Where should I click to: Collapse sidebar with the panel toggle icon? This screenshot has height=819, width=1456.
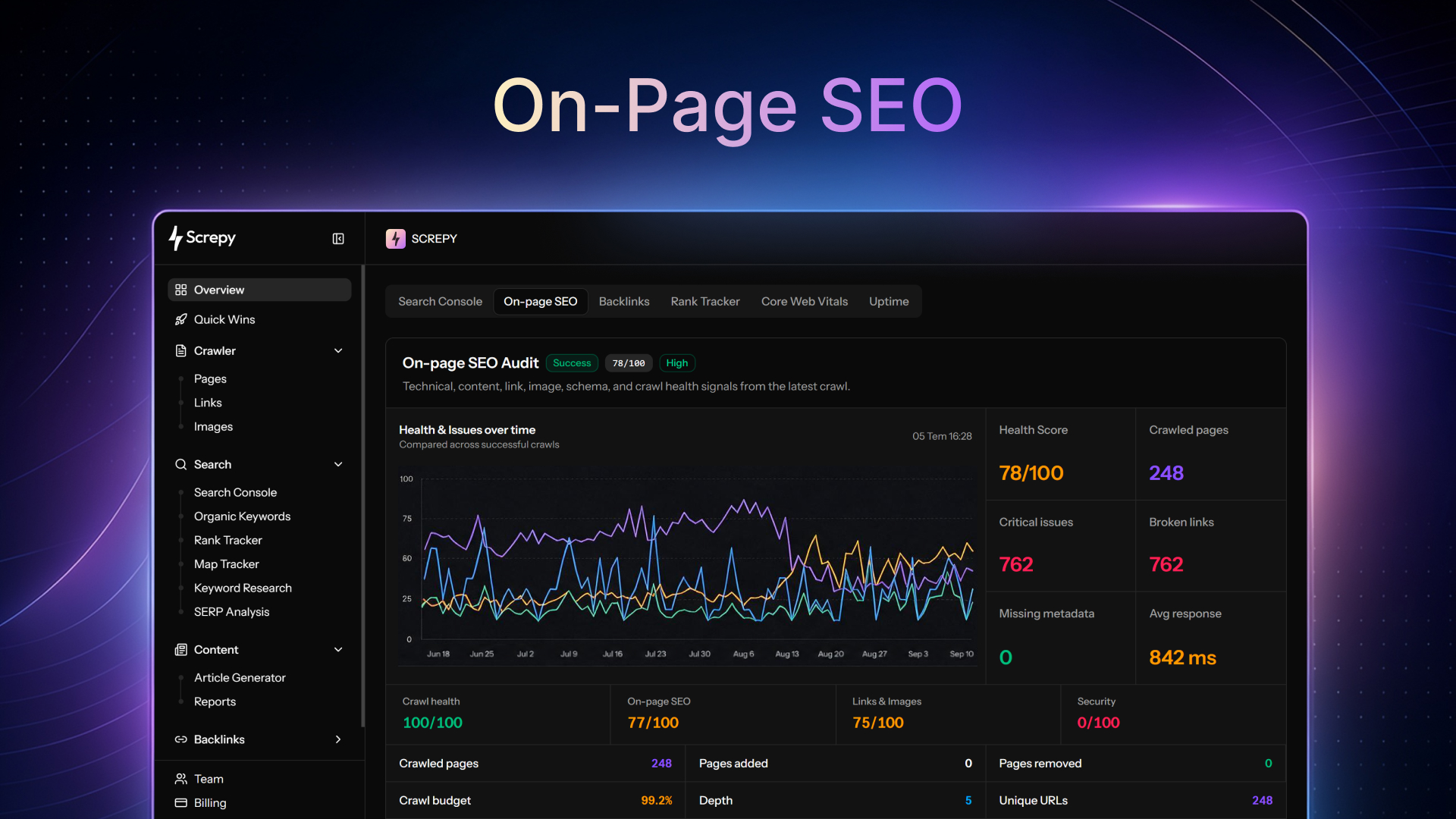pyautogui.click(x=338, y=239)
